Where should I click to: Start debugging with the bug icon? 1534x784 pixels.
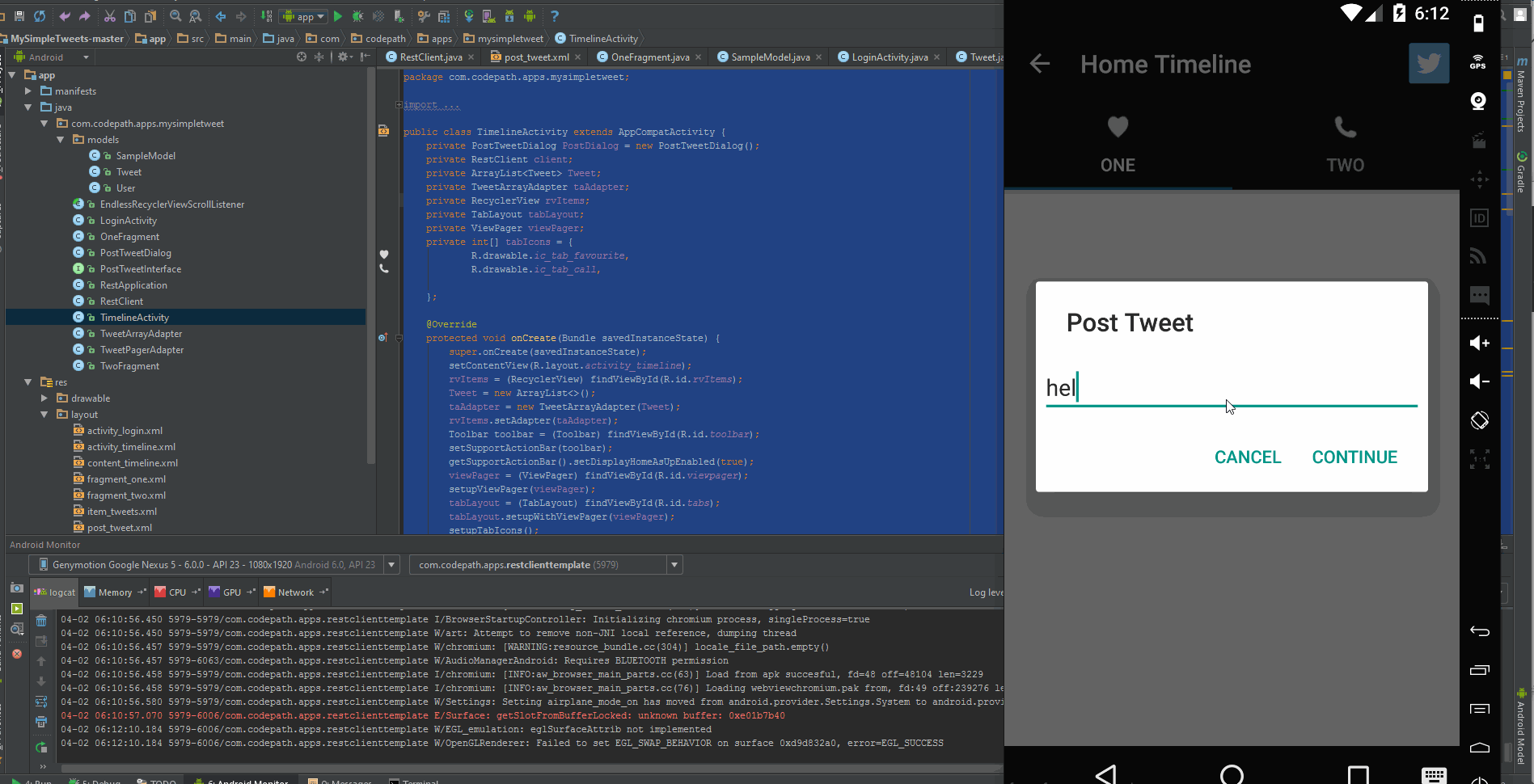(357, 15)
